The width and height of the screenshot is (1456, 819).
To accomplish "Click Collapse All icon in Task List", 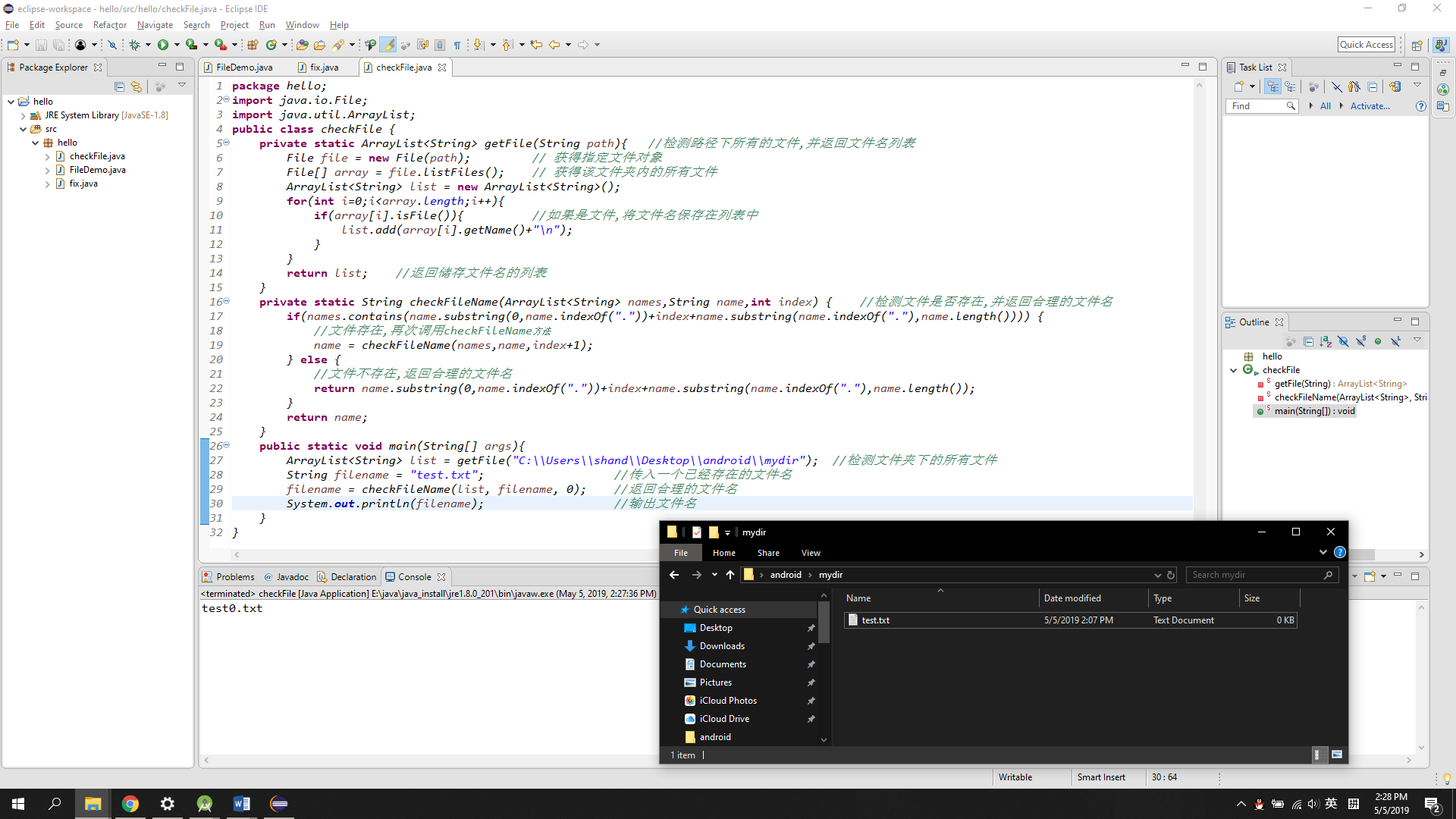I will click(x=1373, y=86).
